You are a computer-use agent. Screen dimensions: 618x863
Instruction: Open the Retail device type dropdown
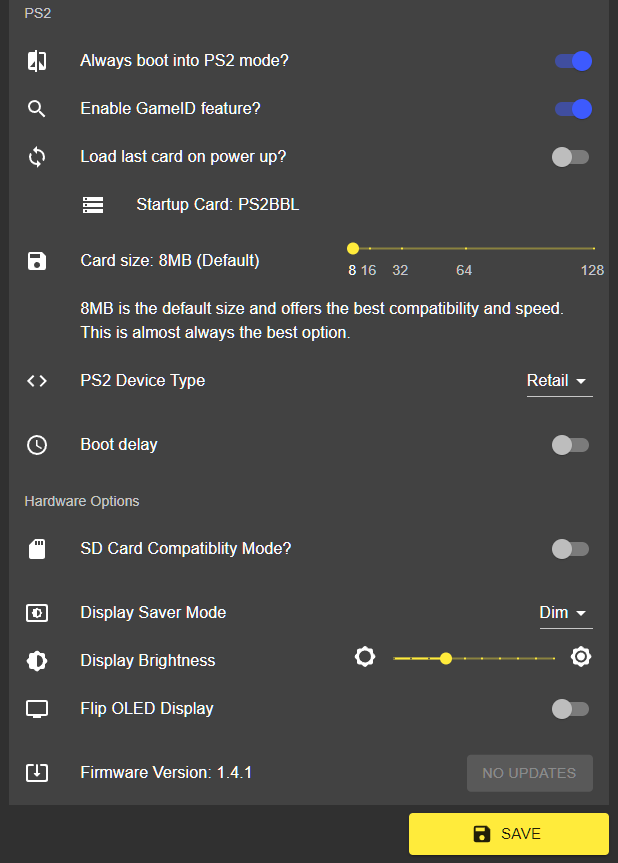point(558,381)
